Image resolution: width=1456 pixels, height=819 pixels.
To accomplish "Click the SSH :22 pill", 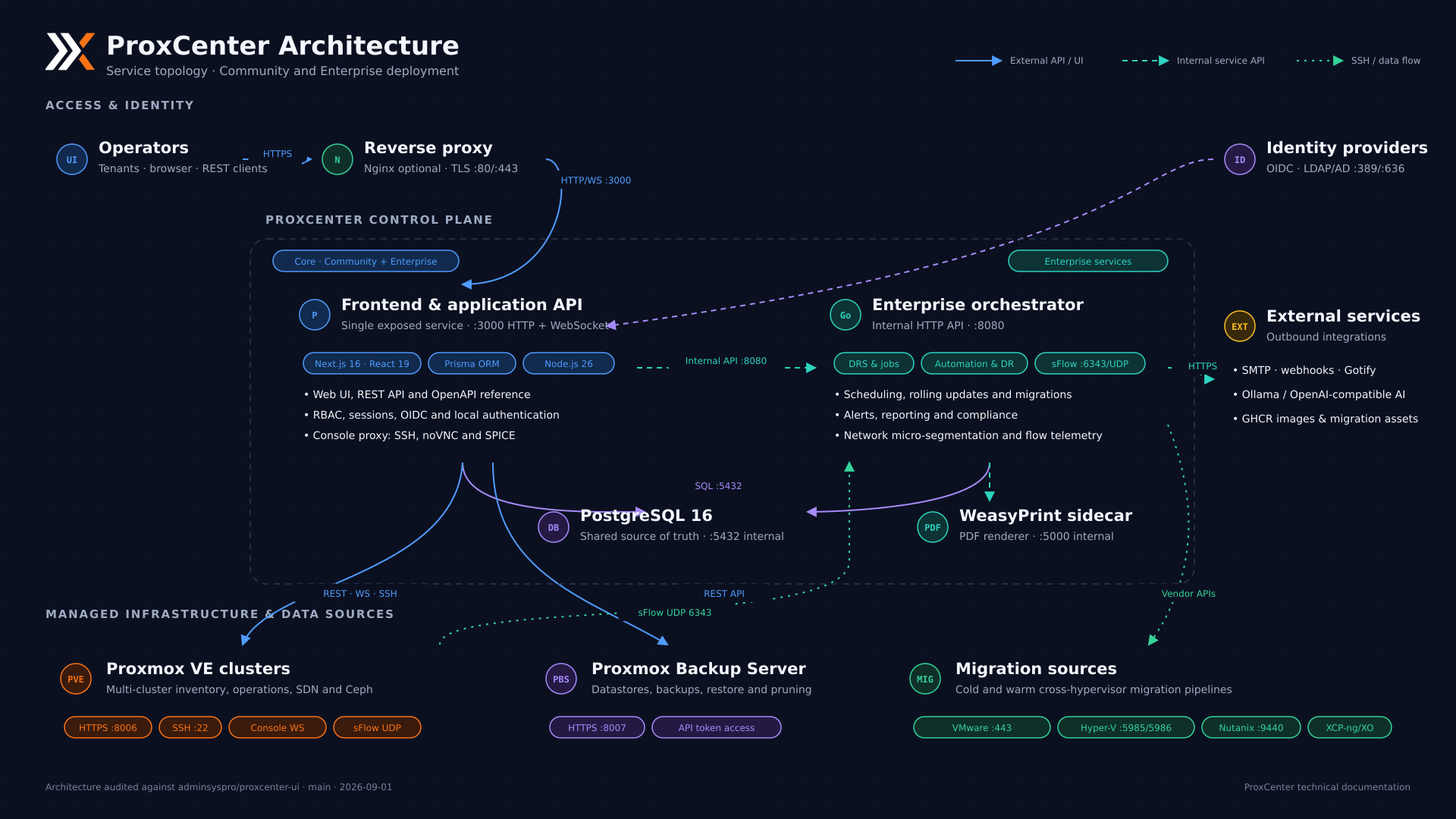I will point(190,727).
